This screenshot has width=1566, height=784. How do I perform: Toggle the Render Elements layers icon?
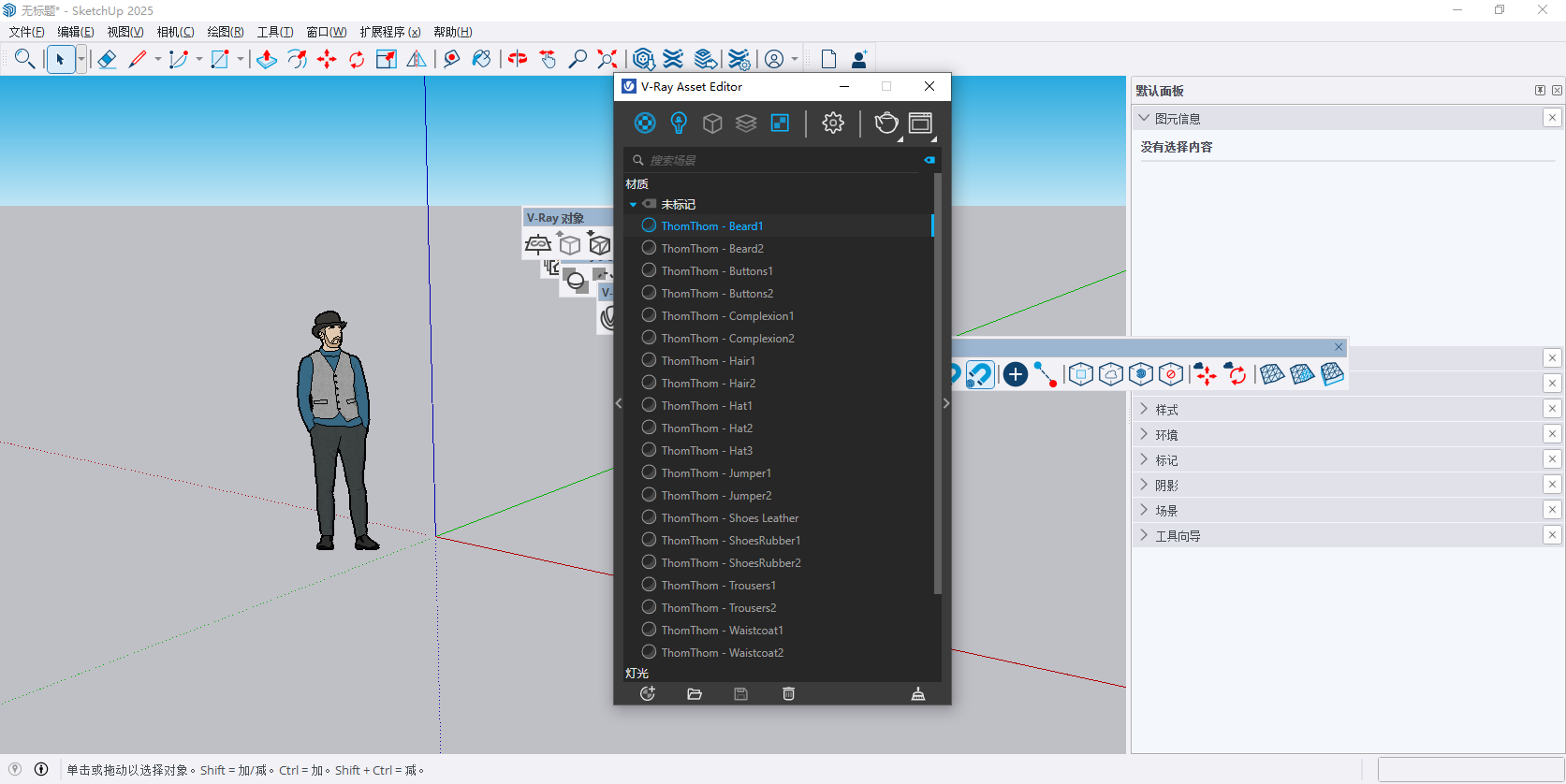click(746, 123)
